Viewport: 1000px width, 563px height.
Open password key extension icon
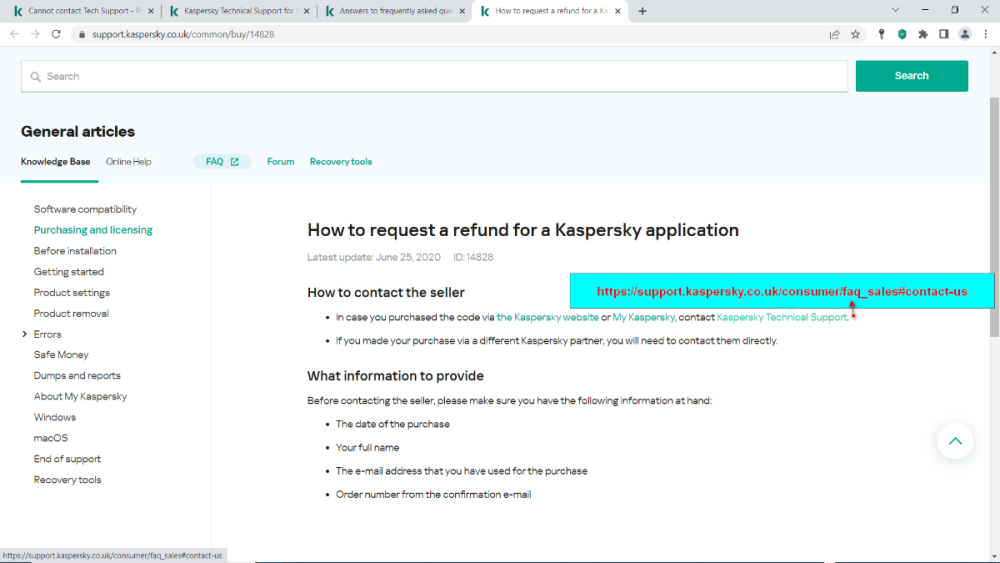[x=881, y=34]
